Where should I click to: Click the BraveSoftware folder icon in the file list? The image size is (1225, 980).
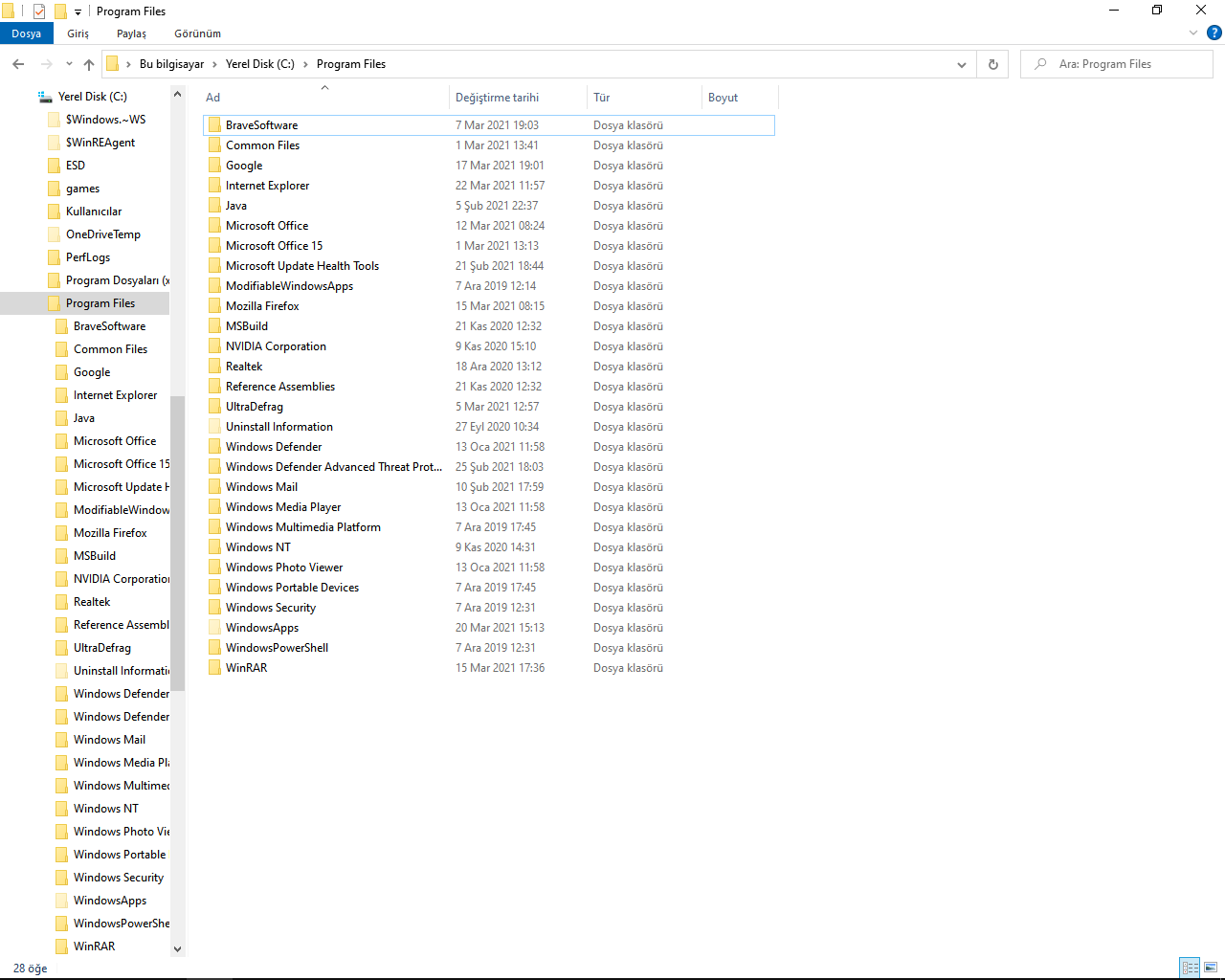pos(214,125)
